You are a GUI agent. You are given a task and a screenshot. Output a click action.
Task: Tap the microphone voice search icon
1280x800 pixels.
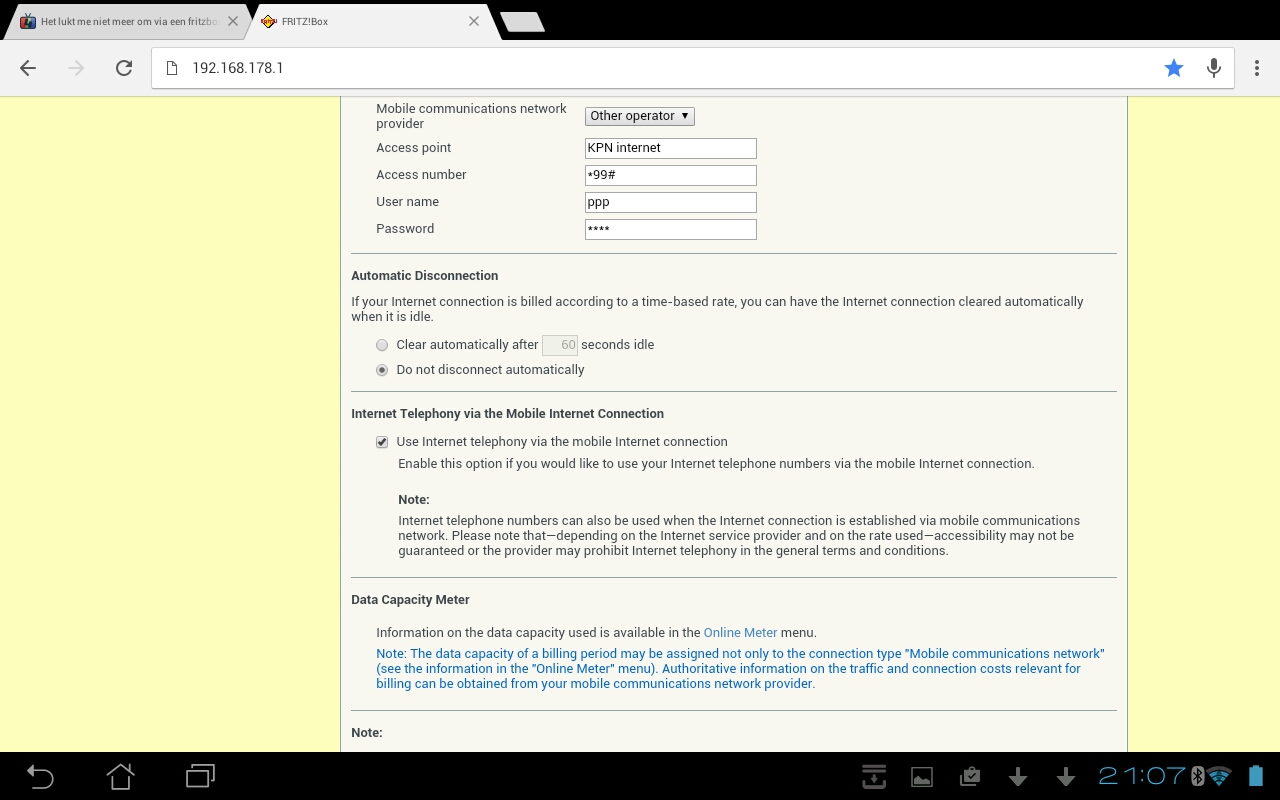tap(1213, 68)
